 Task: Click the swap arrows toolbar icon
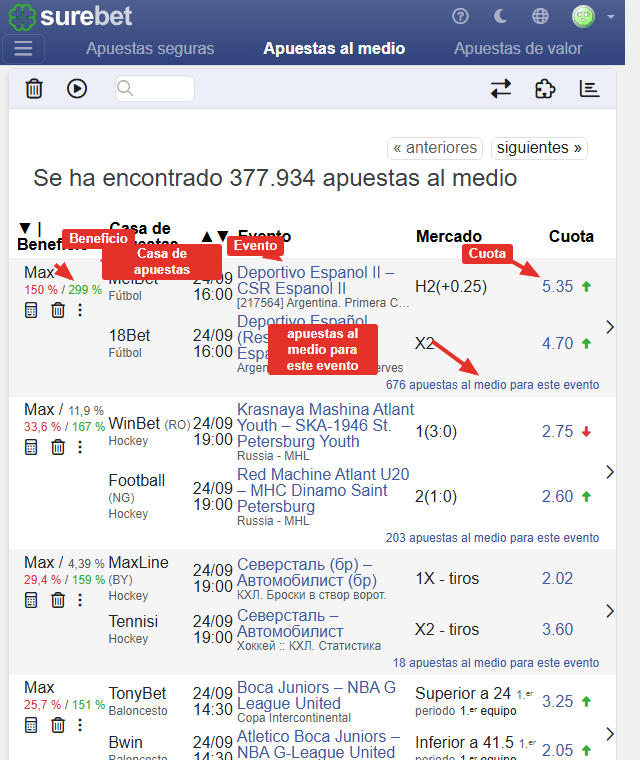pyautogui.click(x=501, y=89)
